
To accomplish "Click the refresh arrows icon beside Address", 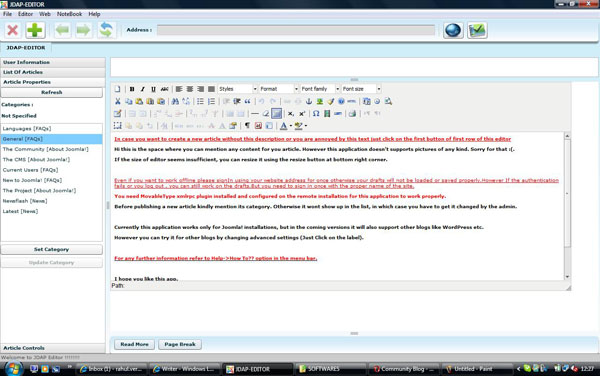I will point(106,29).
